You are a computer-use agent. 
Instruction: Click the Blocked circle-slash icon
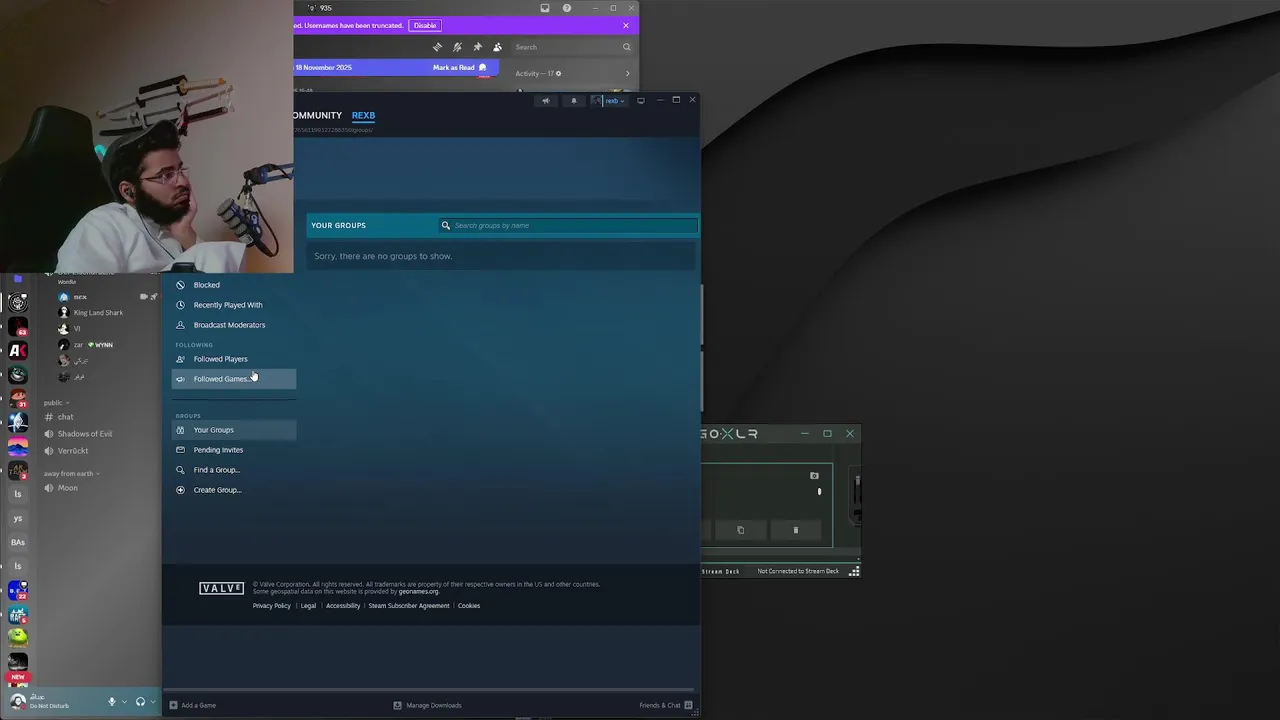180,285
